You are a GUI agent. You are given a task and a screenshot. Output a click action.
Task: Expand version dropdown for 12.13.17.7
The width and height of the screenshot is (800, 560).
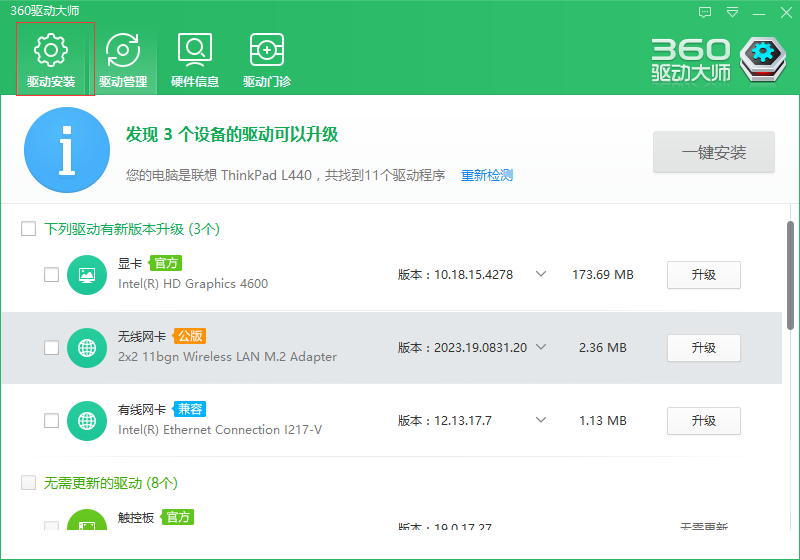541,420
